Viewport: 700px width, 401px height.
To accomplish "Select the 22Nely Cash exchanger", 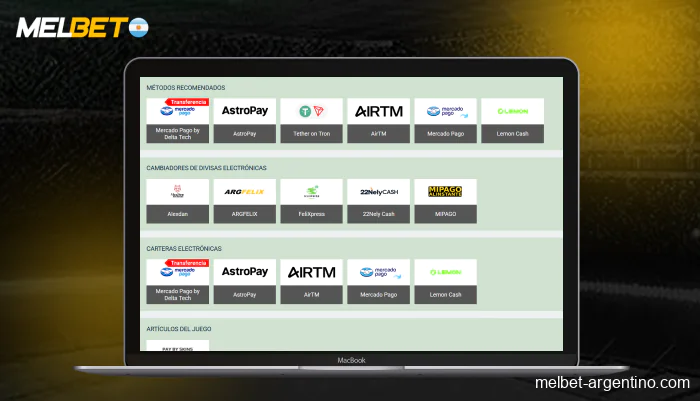I will pyautogui.click(x=378, y=200).
